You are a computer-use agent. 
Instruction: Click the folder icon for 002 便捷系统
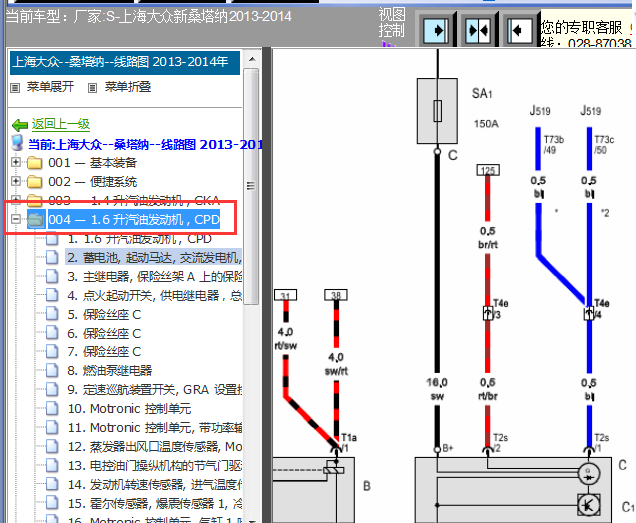coord(34,181)
